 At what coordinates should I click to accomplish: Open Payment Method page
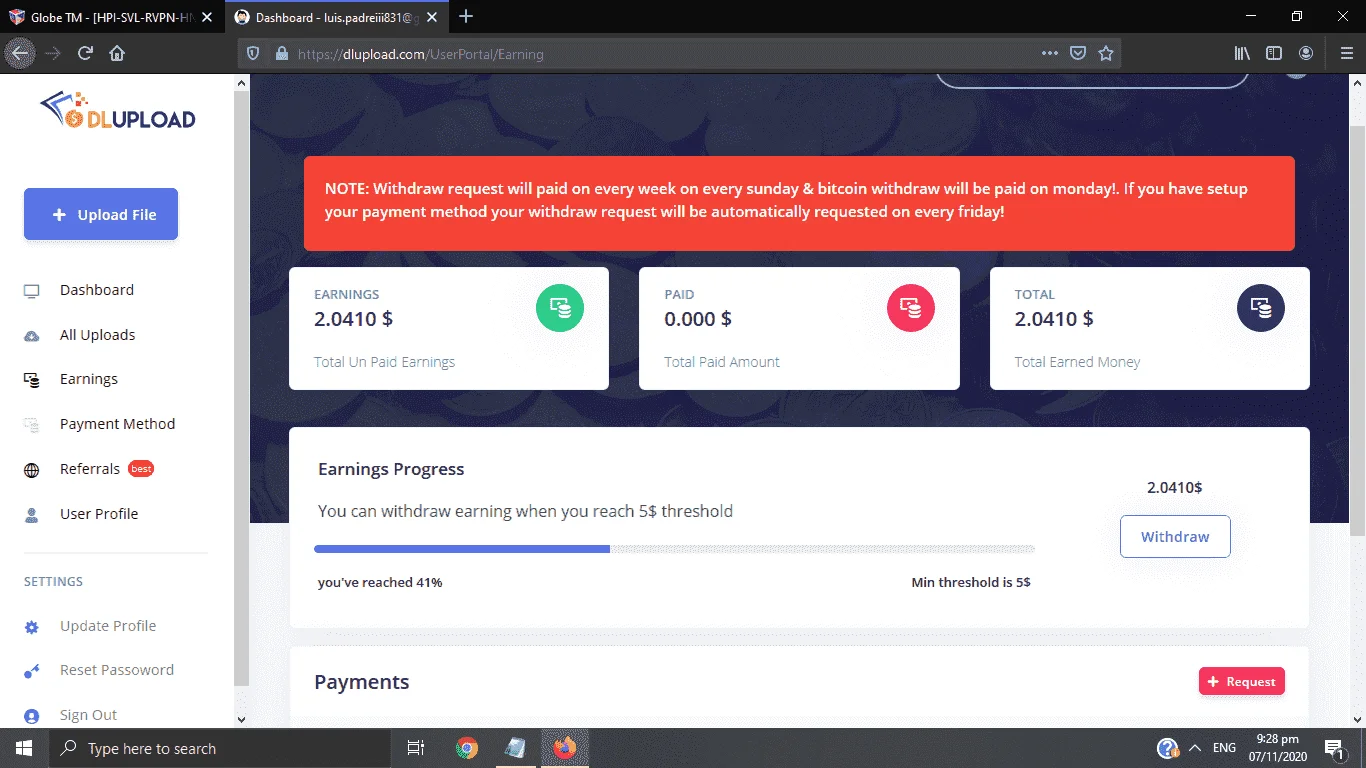117,425
